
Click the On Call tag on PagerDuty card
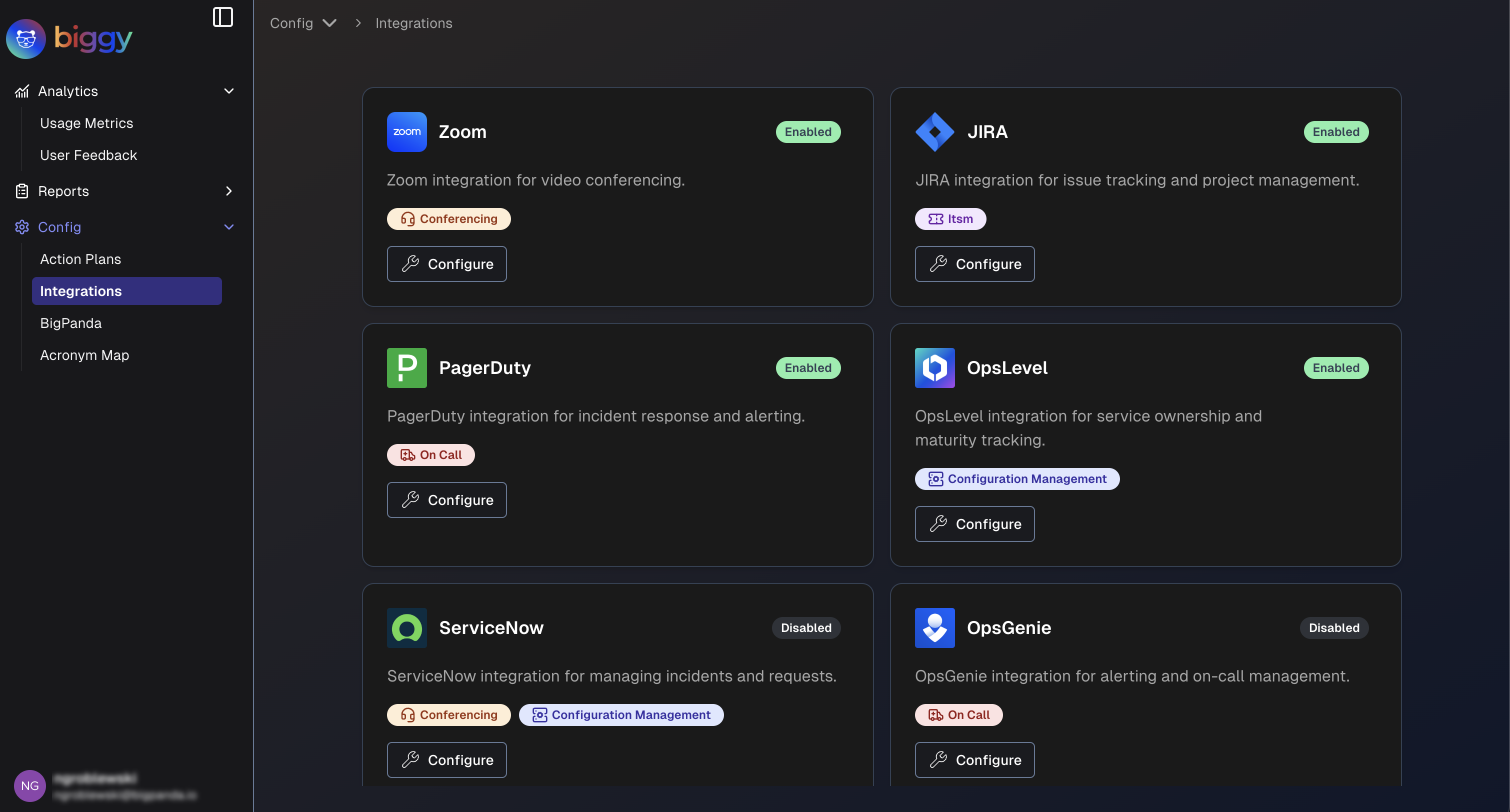[431, 454]
